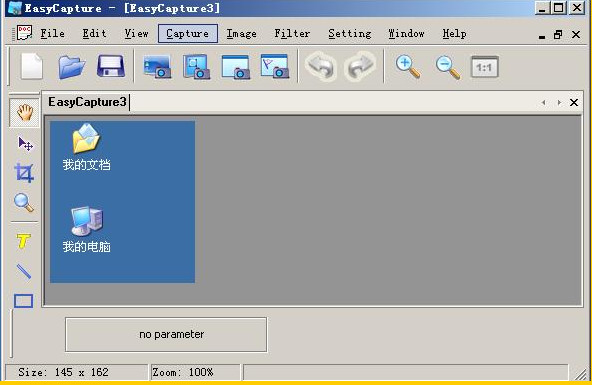This screenshot has height=385, width=592.
Task: Pick the yellow Text tool
Action: [23, 241]
